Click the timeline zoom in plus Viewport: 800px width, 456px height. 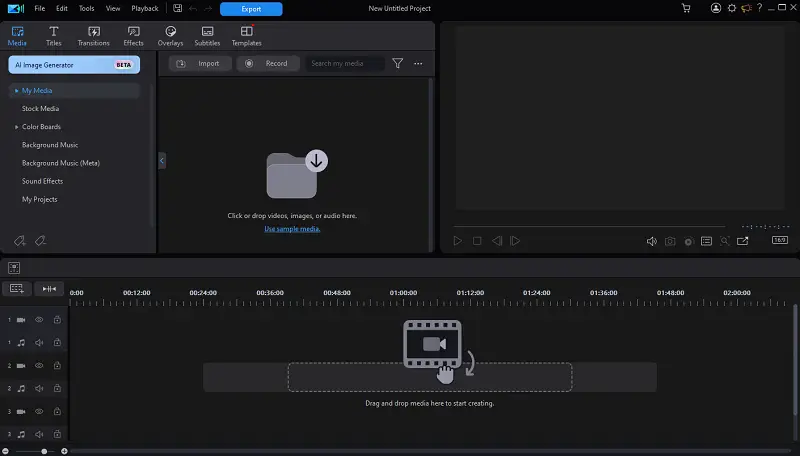[x=64, y=451]
